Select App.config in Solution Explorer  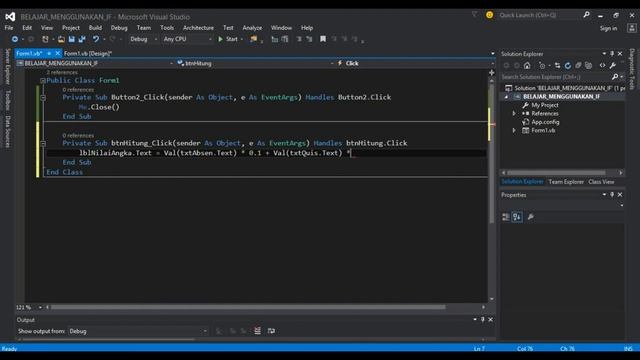click(x=545, y=122)
